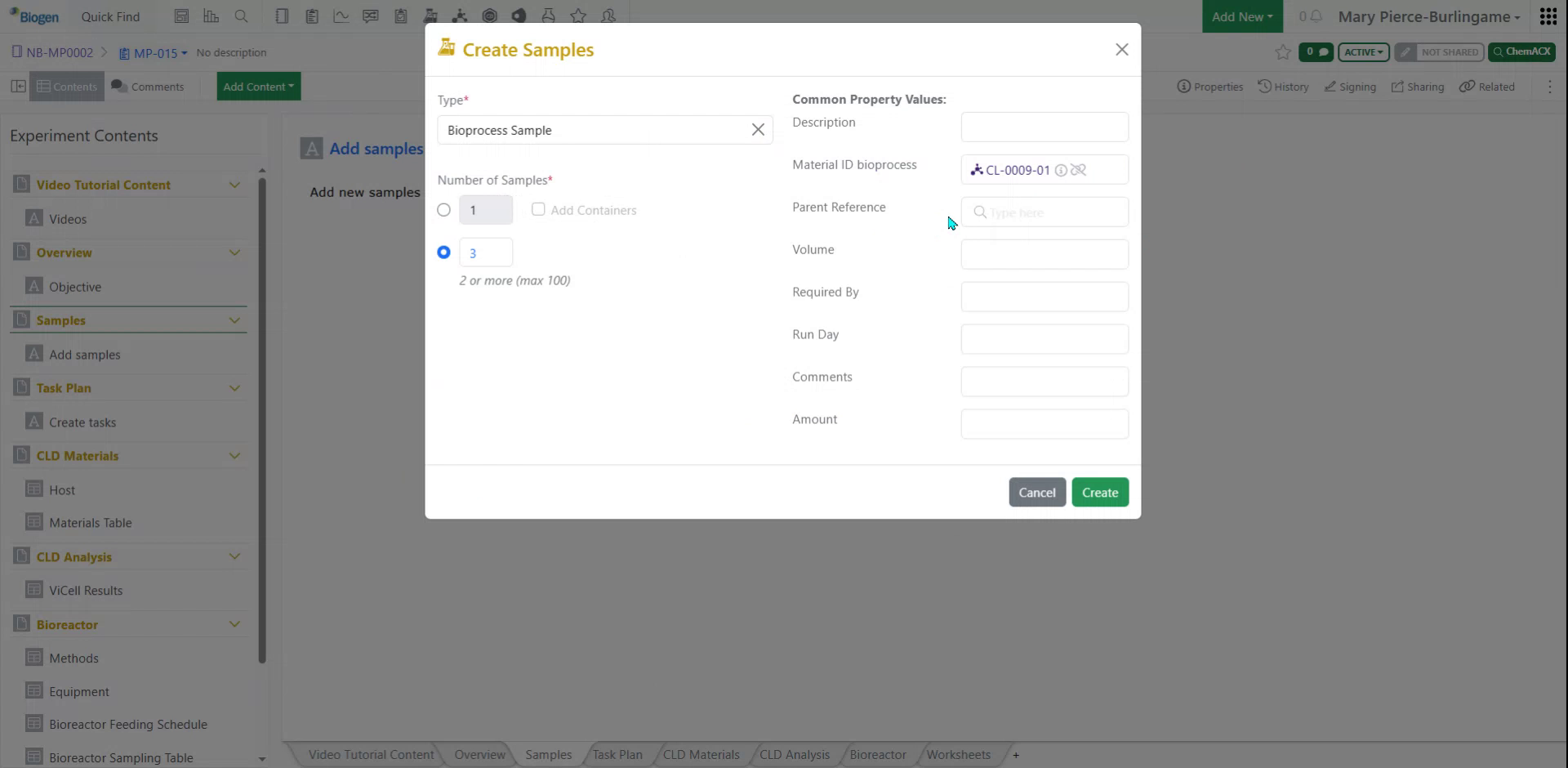
Task: Open Quick Find search
Action: tap(110, 16)
